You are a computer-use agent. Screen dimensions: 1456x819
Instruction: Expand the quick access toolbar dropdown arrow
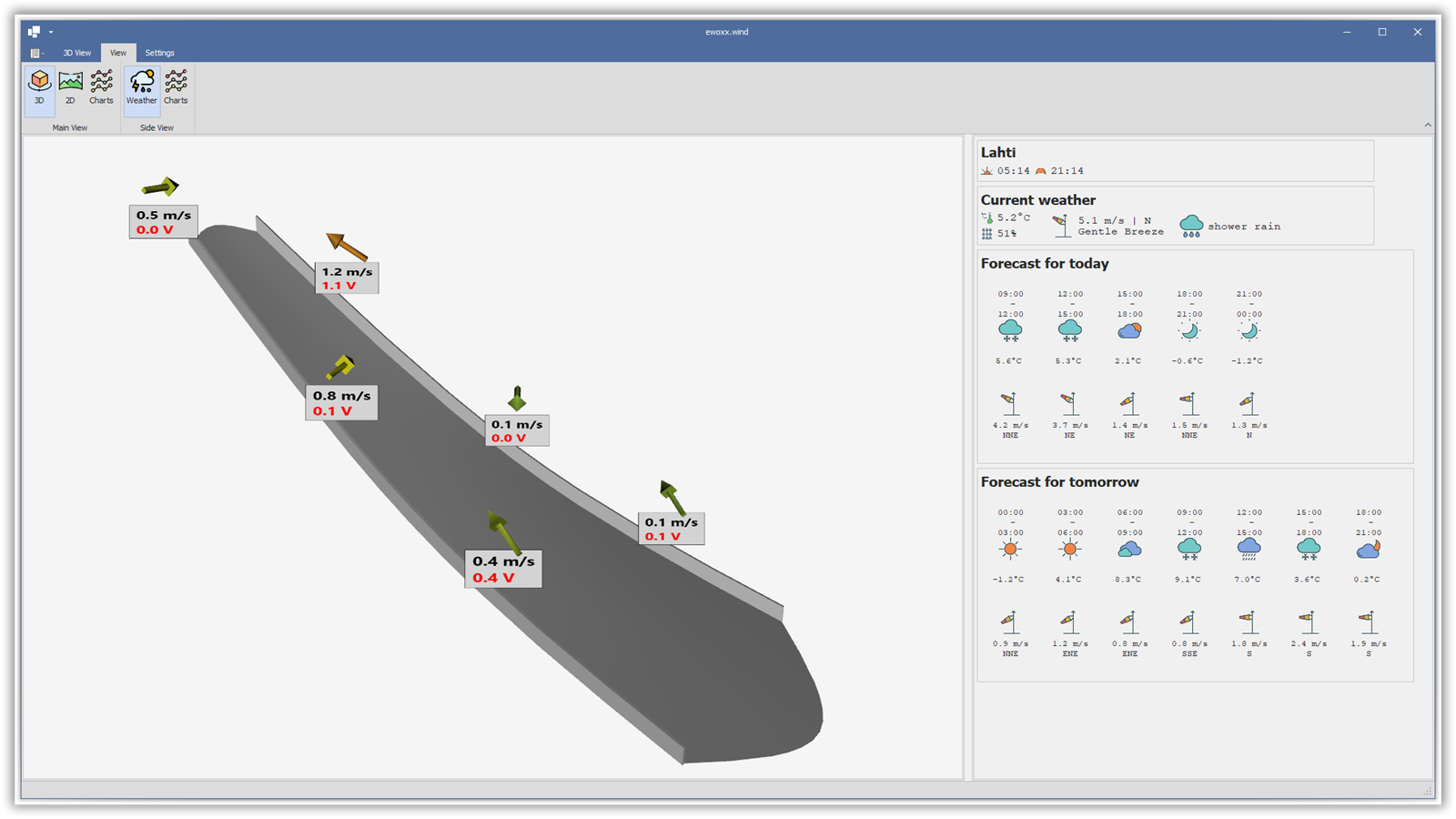[x=51, y=32]
